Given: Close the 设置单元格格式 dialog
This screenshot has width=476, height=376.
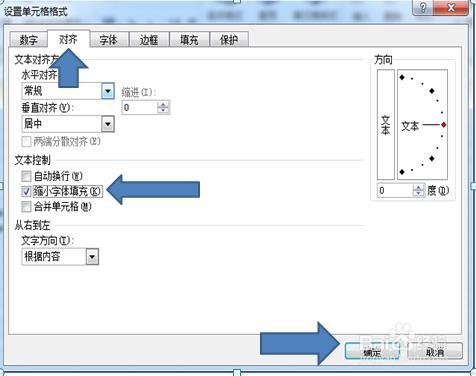Looking at the screenshot, I should pyautogui.click(x=451, y=7).
